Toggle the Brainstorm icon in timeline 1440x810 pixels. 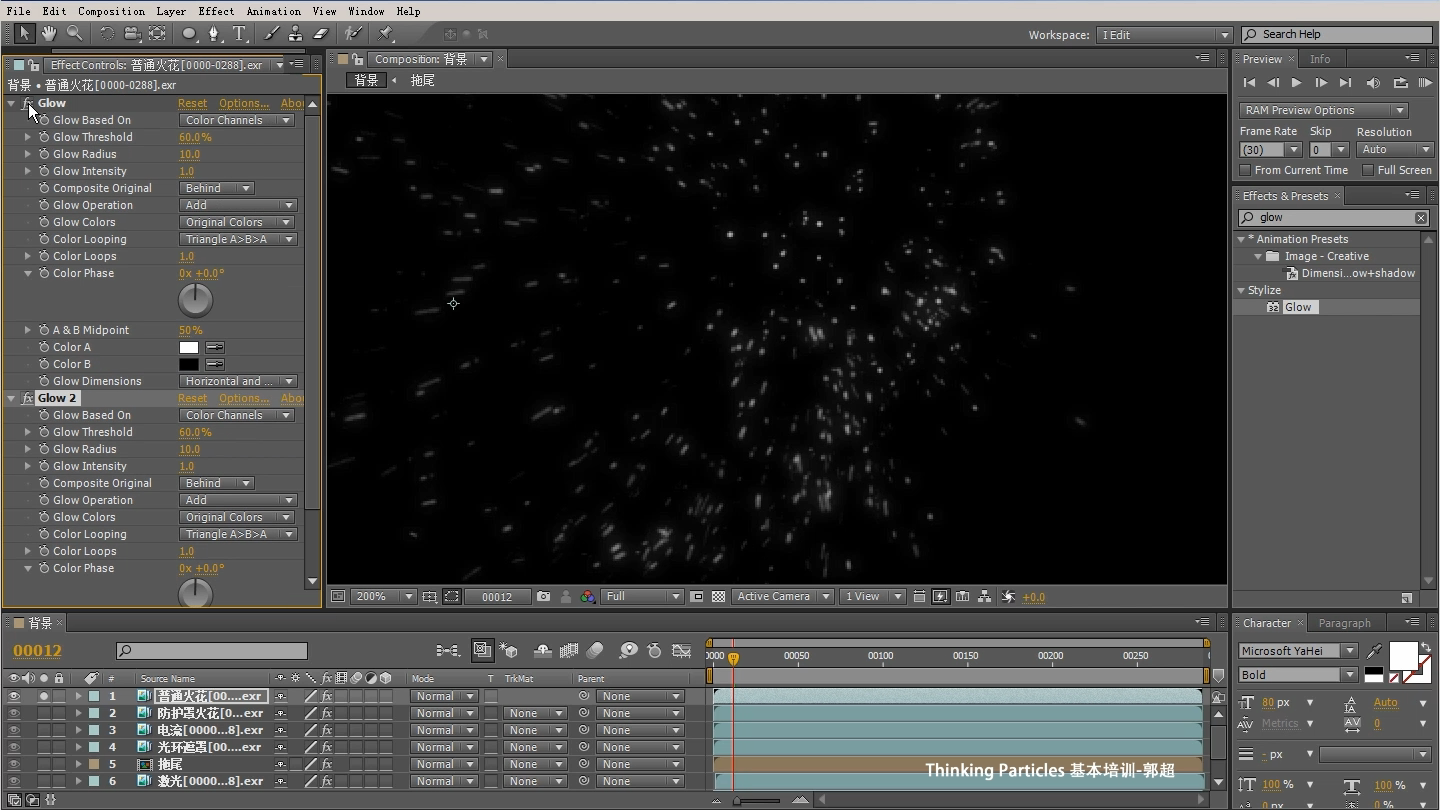628,651
